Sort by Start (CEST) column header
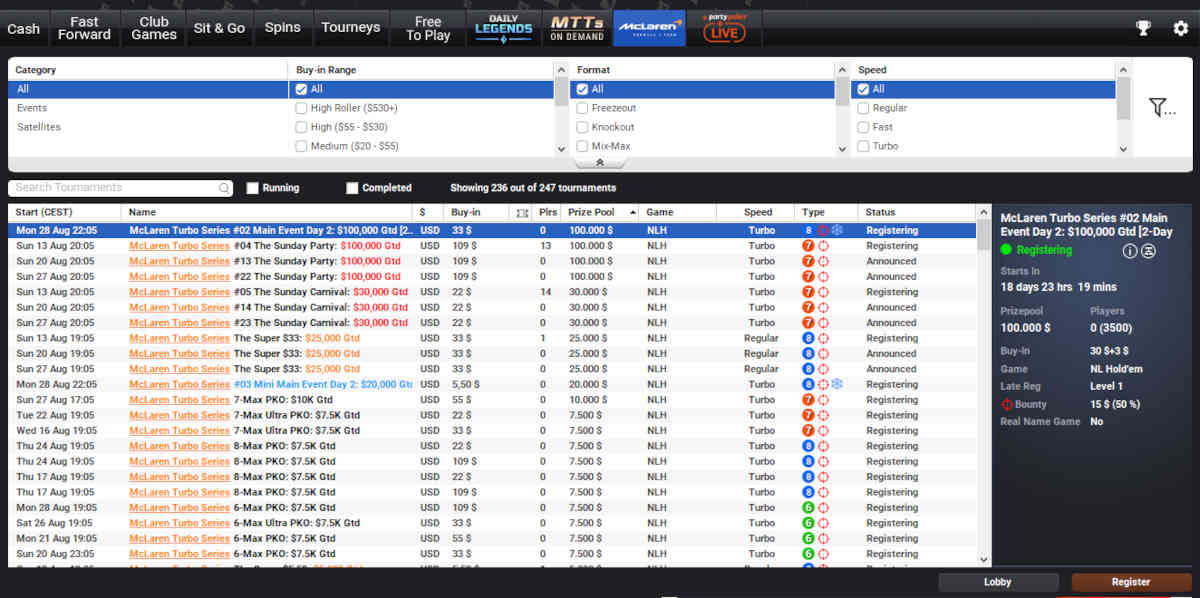Image resolution: width=1200 pixels, height=598 pixels. 65,213
